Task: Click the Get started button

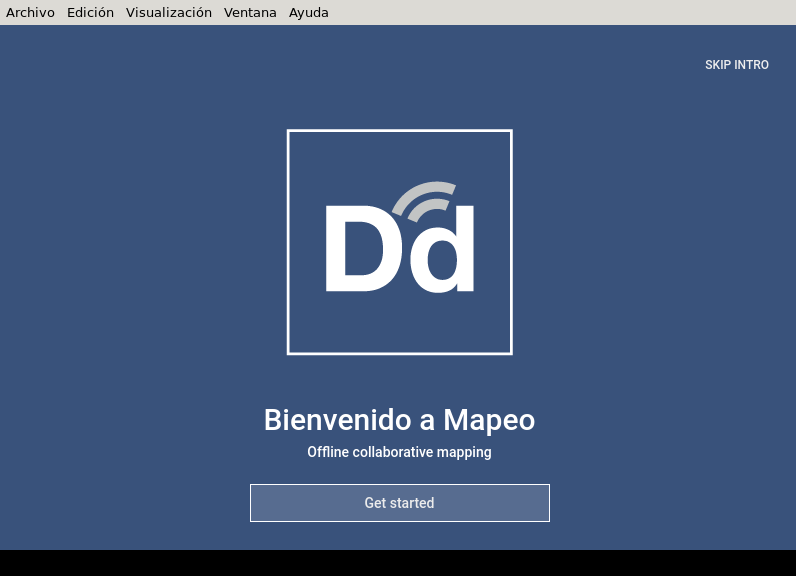Action: [x=400, y=503]
